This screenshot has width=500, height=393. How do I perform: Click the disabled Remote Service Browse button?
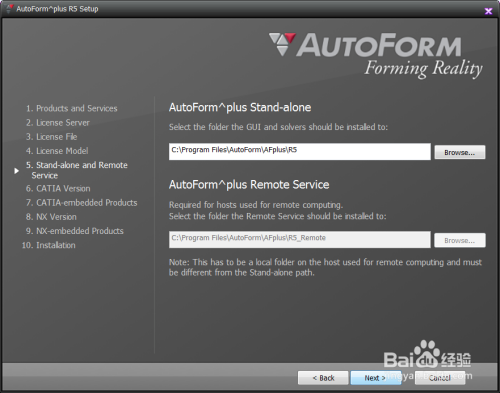point(460,240)
